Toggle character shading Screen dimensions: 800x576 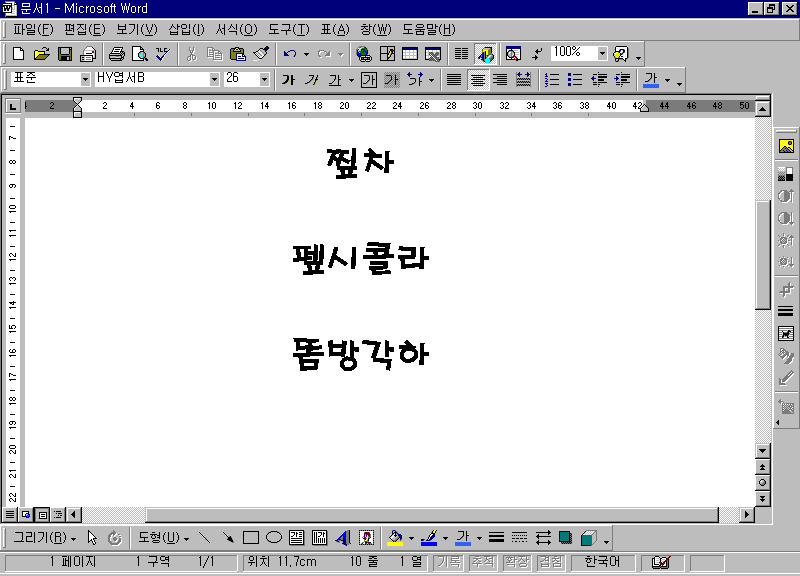[x=391, y=80]
